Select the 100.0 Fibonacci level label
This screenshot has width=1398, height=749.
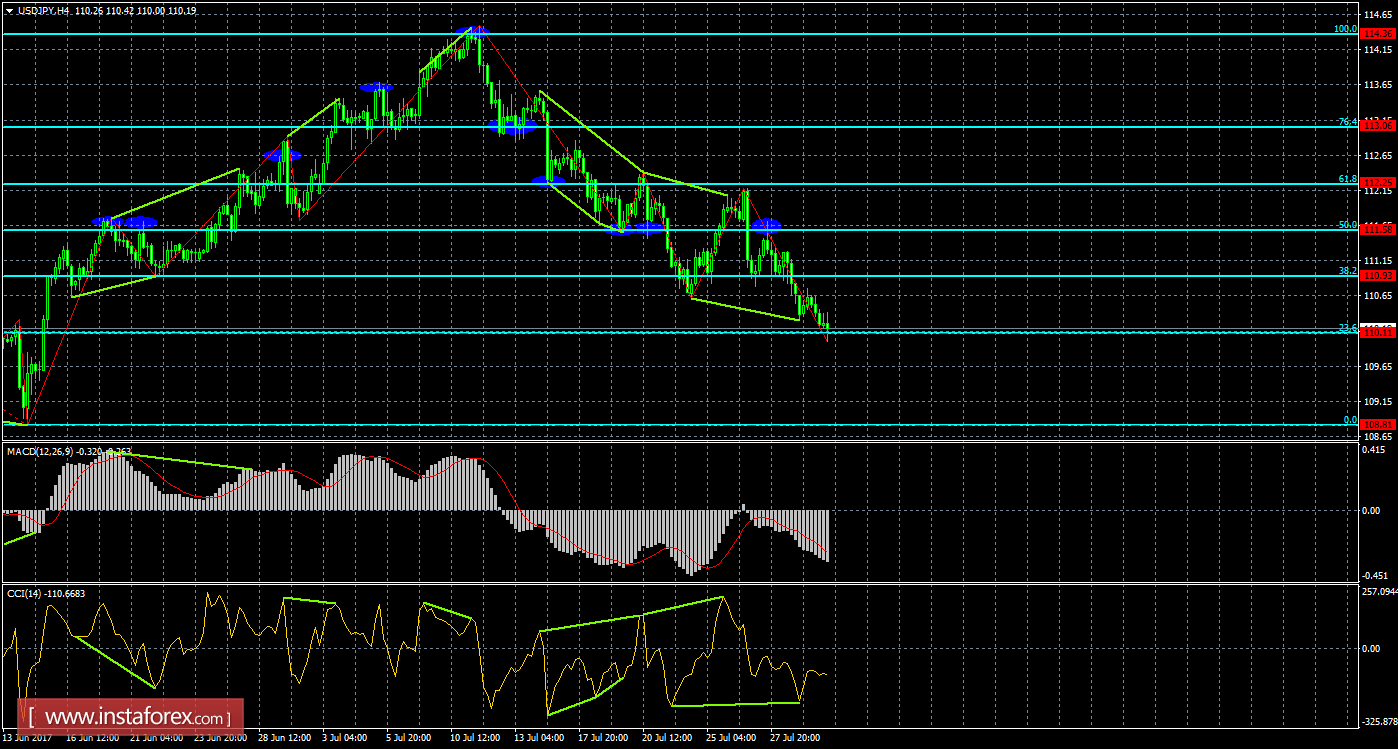tap(1346, 29)
